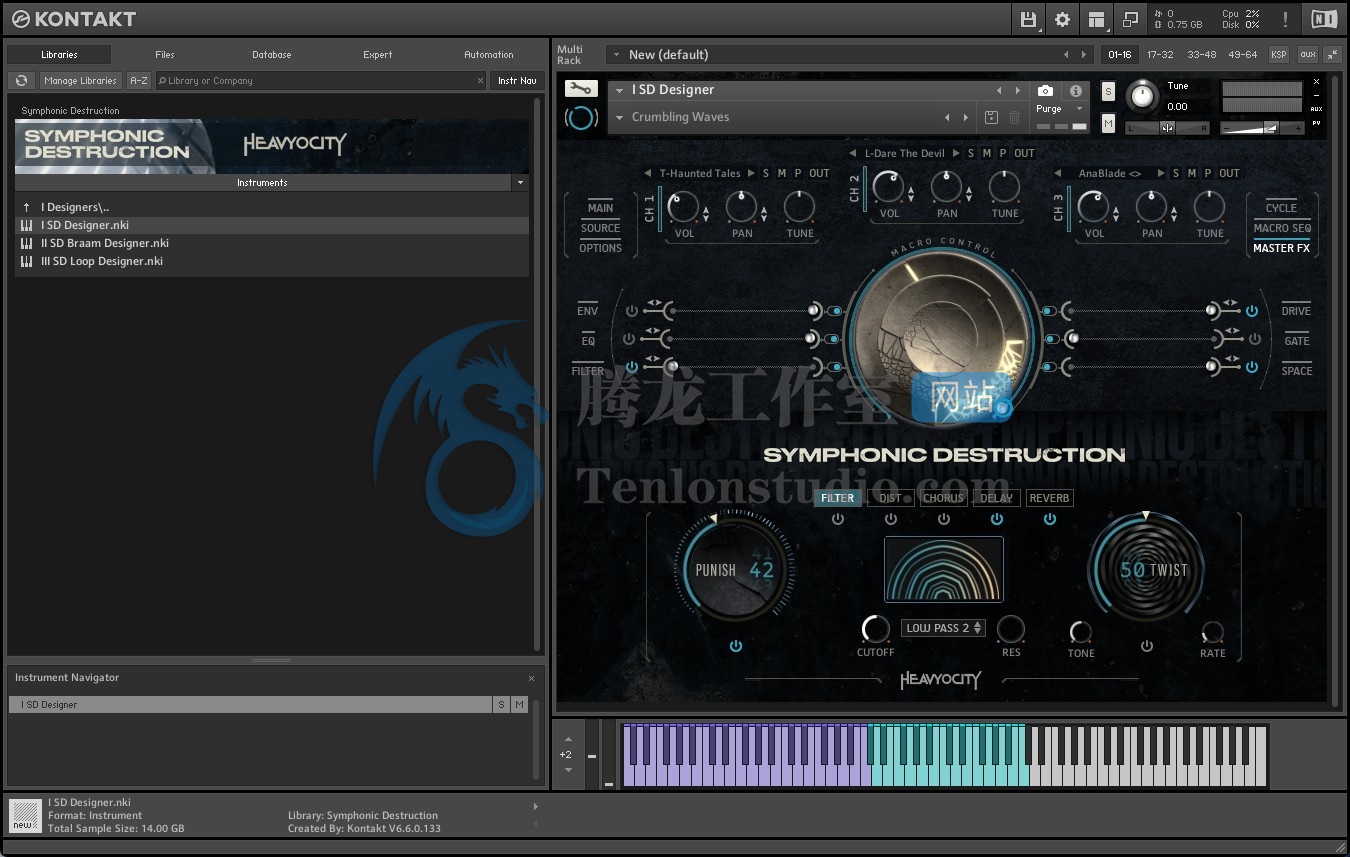1350x857 pixels.
Task: Open CH 3 PAN stepper arrows
Action: click(x=1174, y=213)
